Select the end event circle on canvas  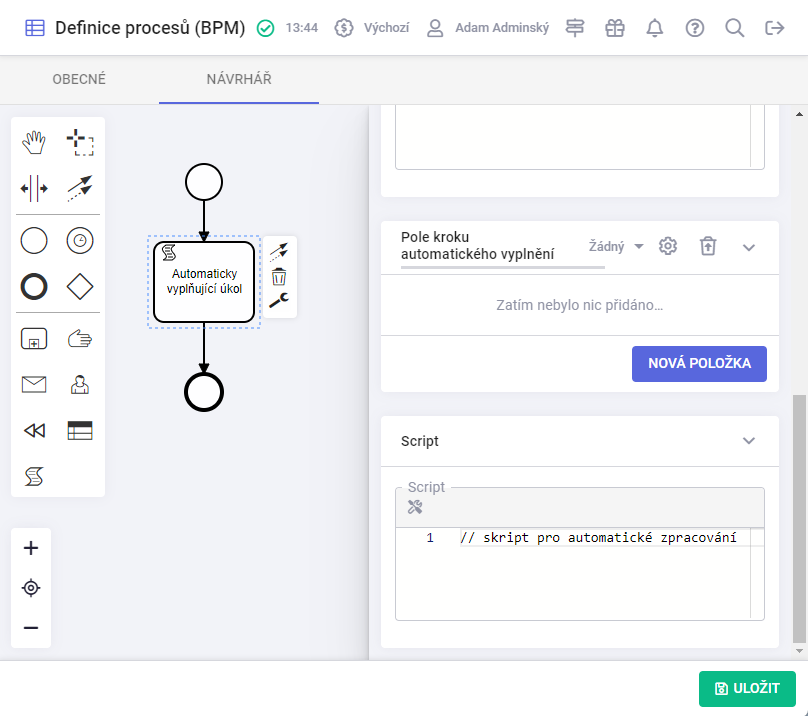pyautogui.click(x=204, y=392)
